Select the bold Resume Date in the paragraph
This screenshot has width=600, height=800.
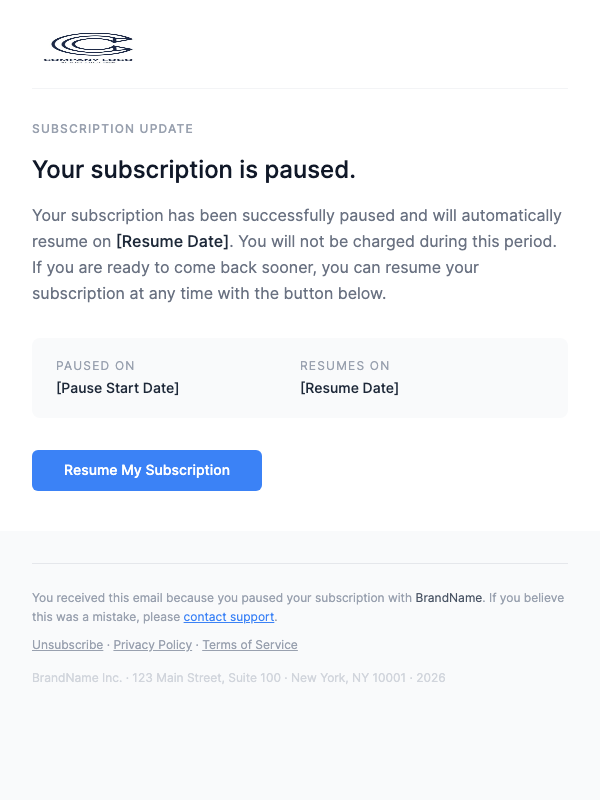pos(171,241)
